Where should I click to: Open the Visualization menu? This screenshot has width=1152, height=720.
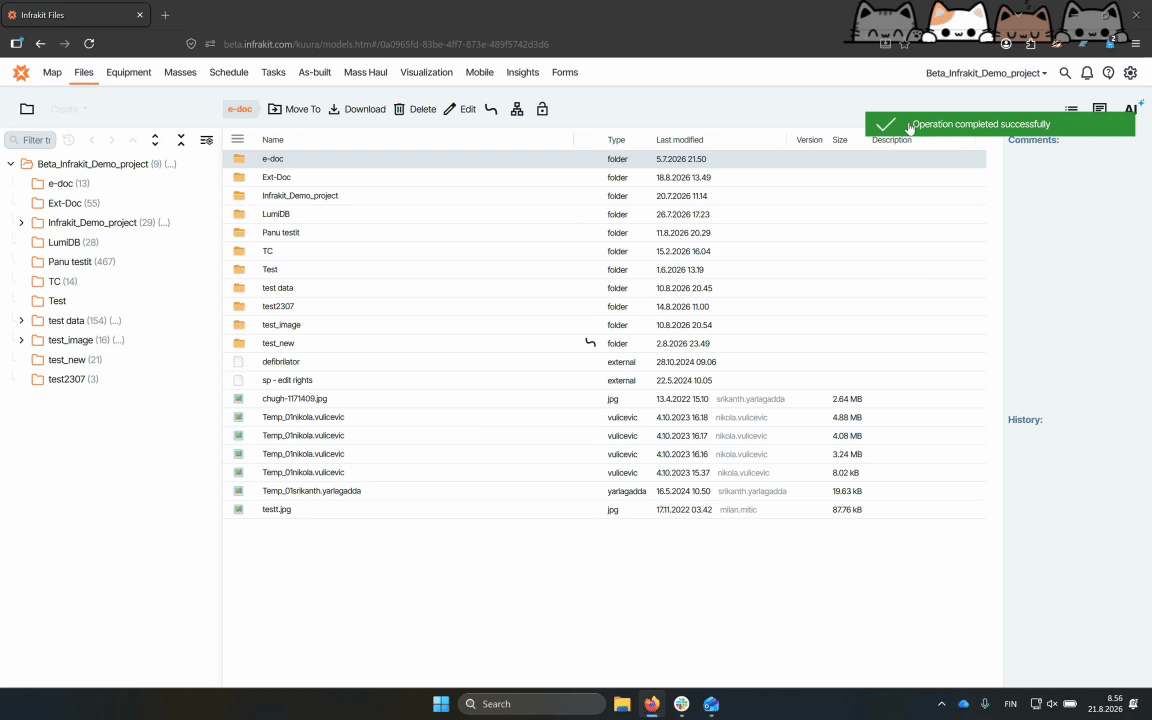click(426, 72)
